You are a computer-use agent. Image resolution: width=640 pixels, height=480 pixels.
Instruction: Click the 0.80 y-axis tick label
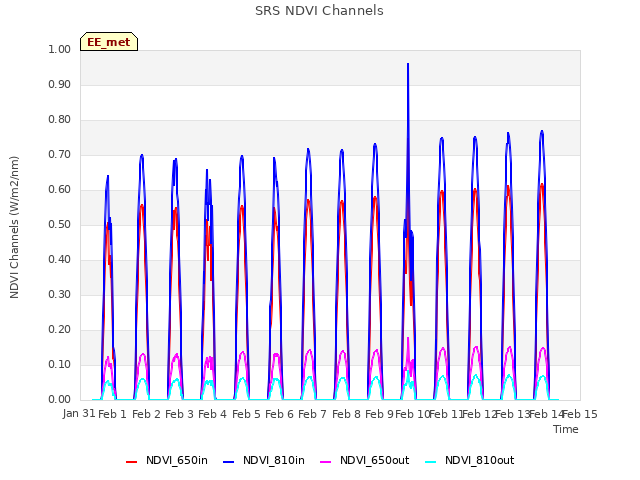coord(59,120)
